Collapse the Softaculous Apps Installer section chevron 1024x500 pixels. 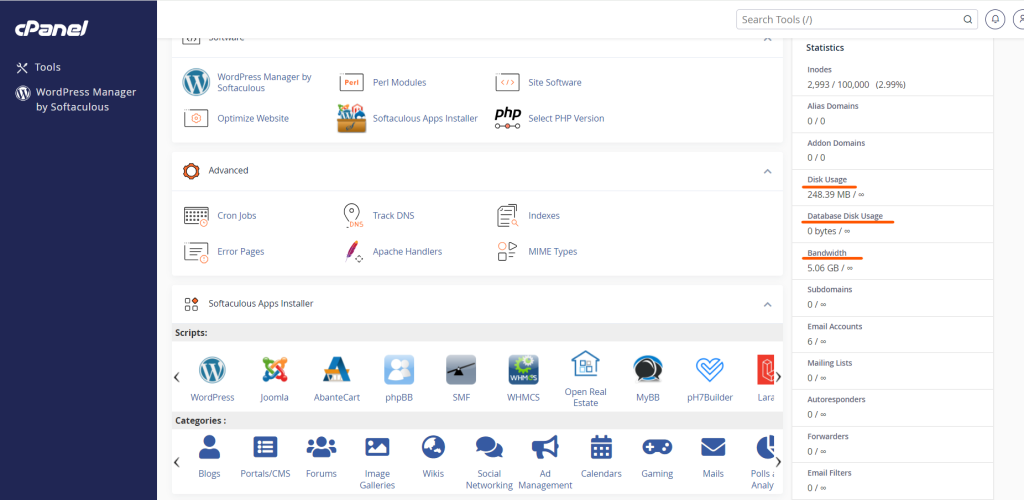pos(767,304)
